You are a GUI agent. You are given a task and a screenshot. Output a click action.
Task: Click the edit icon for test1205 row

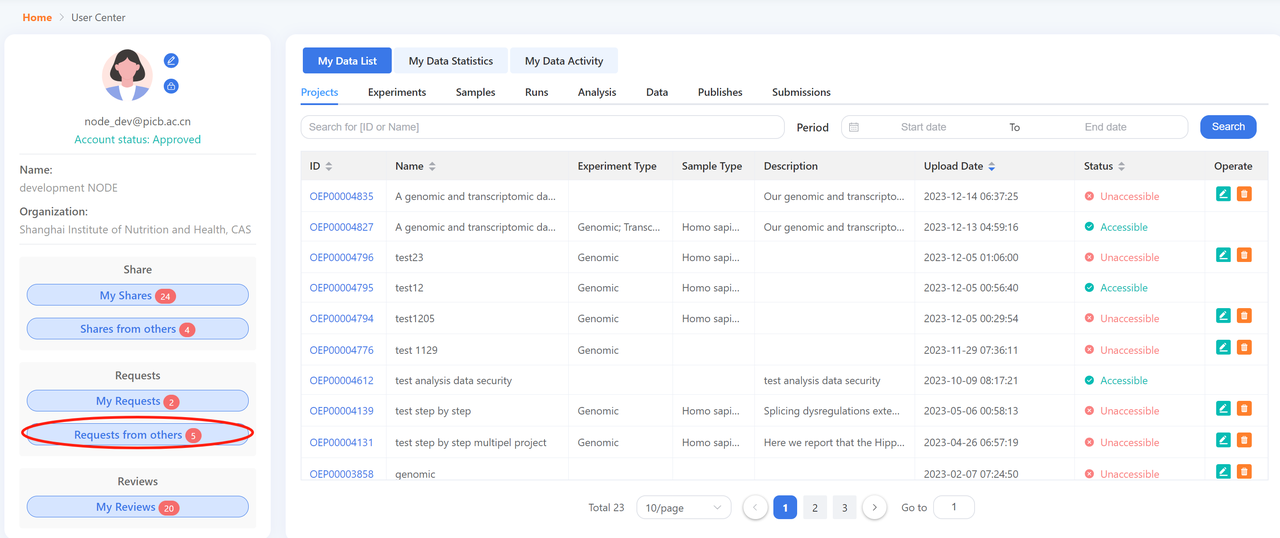click(1223, 316)
